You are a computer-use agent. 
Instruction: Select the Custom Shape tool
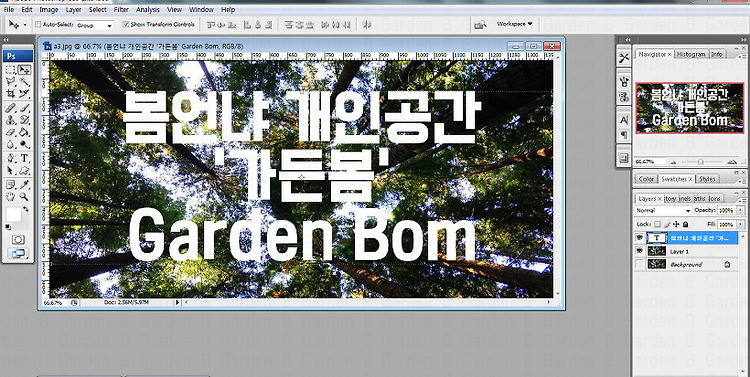(24, 170)
